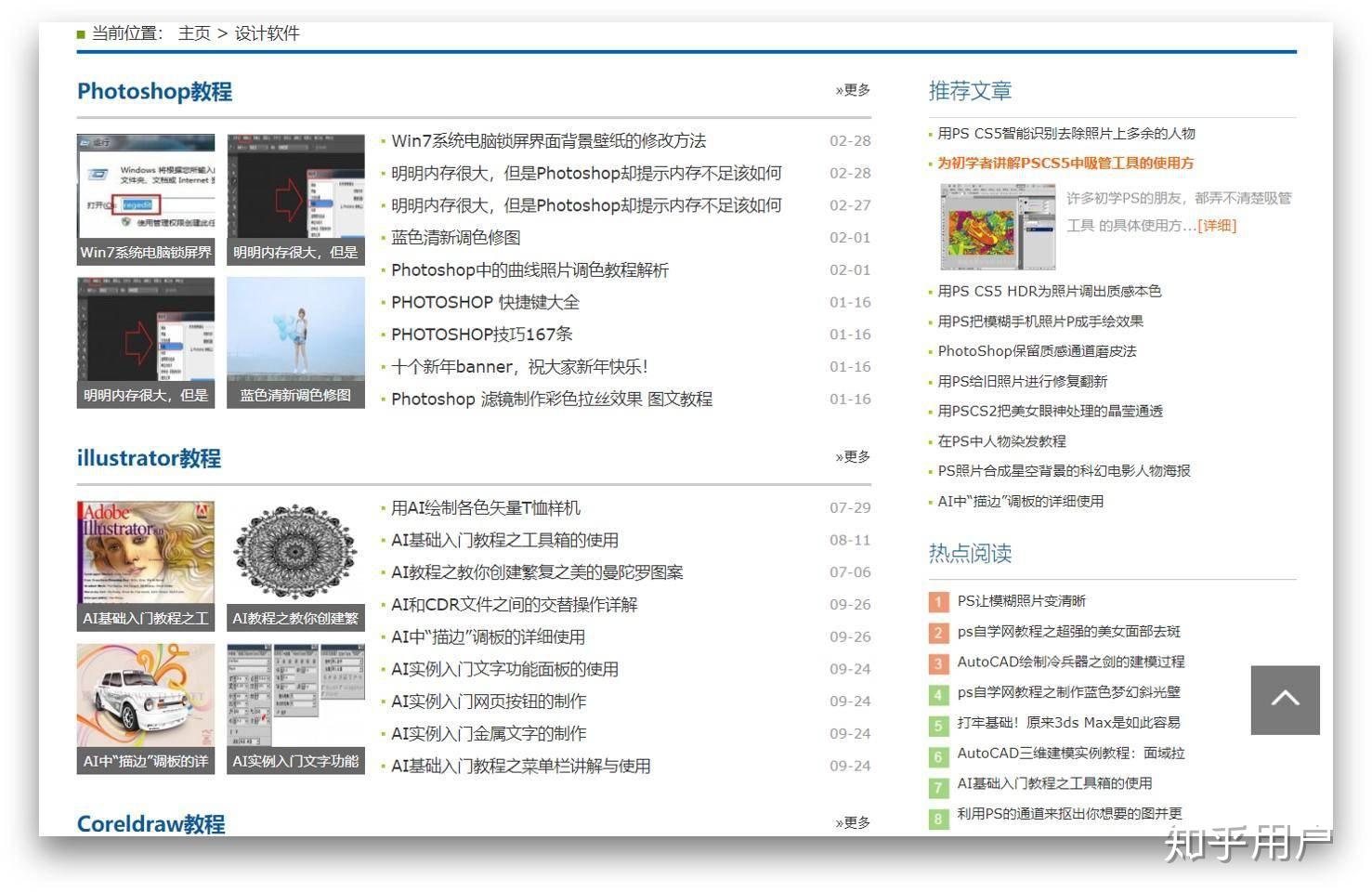This screenshot has height=892, width=1372.
Task: Open the 蓝色清新调色修图 girl thumbnail
Action: [x=295, y=342]
